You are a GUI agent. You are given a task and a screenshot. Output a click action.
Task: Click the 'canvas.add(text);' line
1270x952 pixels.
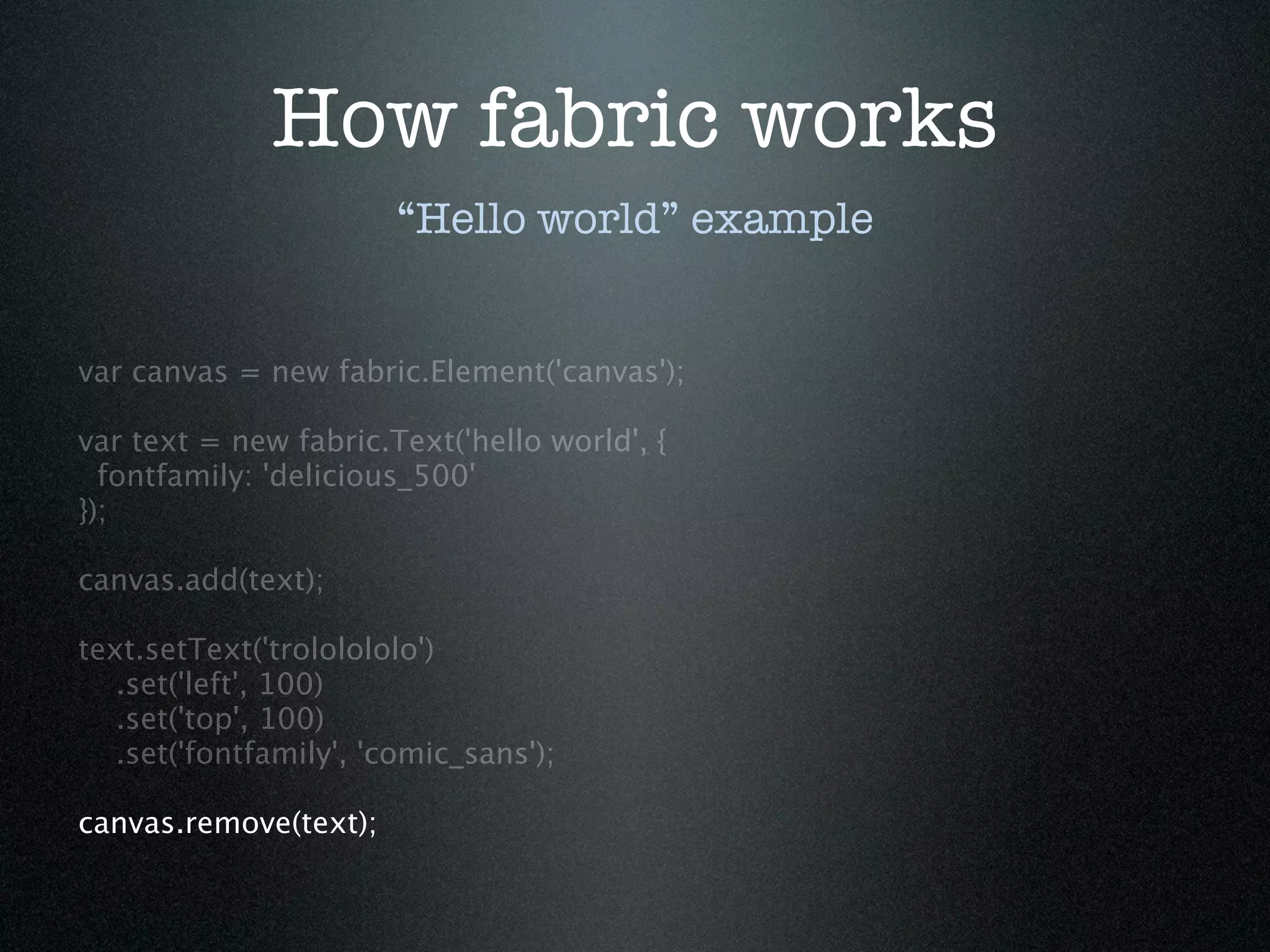click(x=201, y=581)
